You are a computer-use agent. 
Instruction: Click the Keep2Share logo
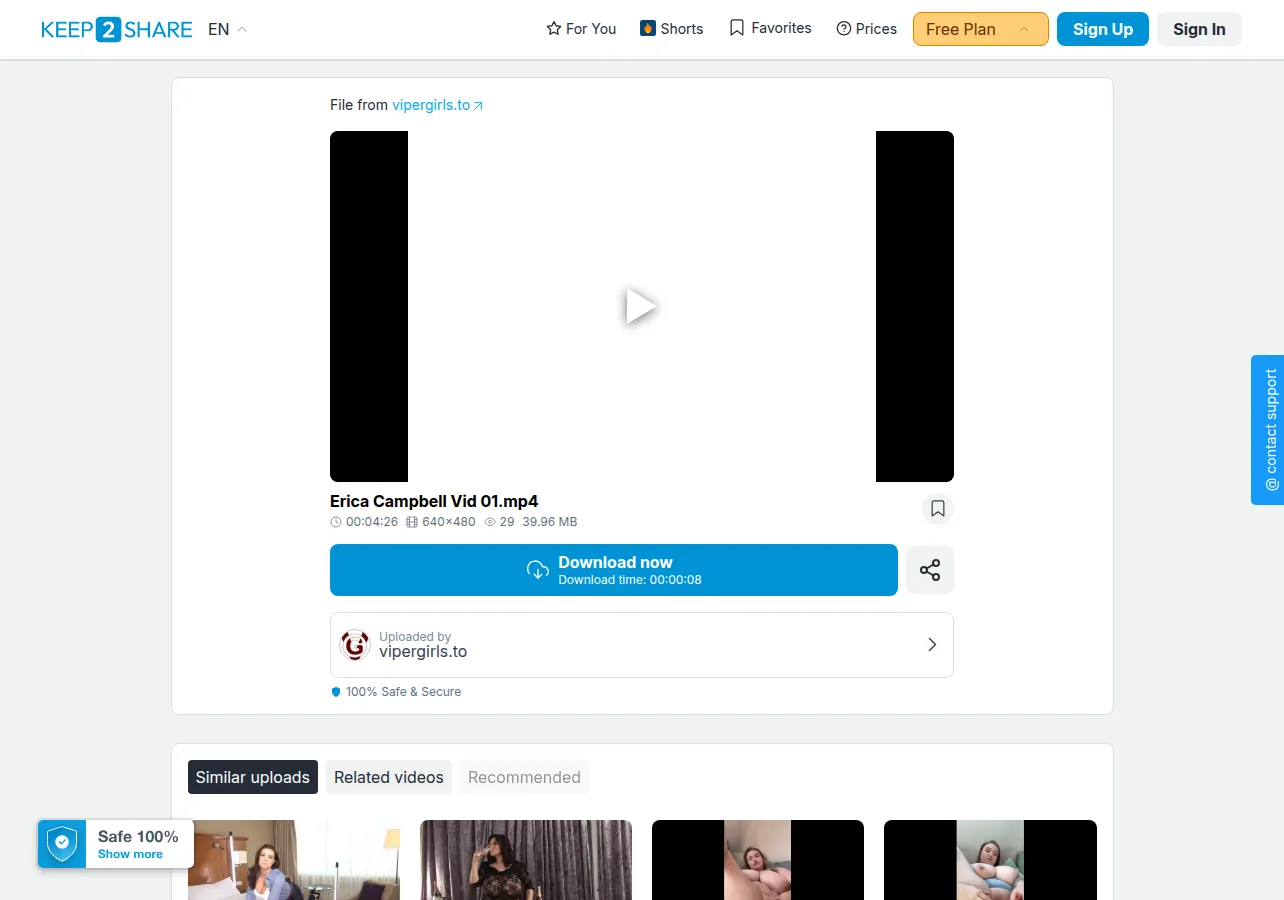pyautogui.click(x=116, y=29)
